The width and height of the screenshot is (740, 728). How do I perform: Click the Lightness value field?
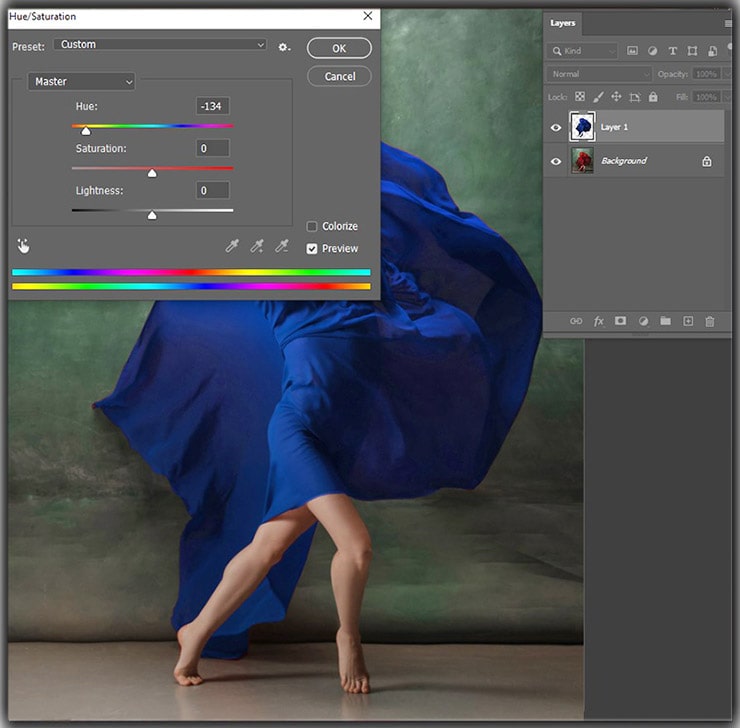(x=213, y=191)
